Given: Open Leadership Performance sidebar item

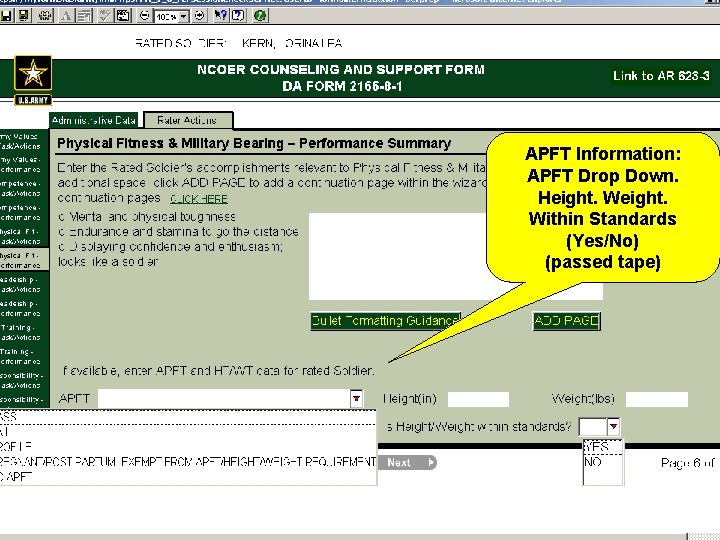Looking at the screenshot, I should pos(21,308).
